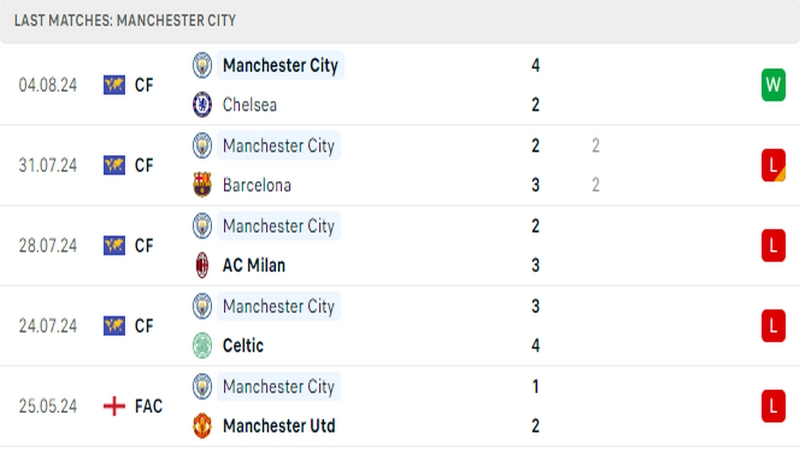Select the Celtic team name
Viewport: 800px width, 450px height.
tap(243, 345)
